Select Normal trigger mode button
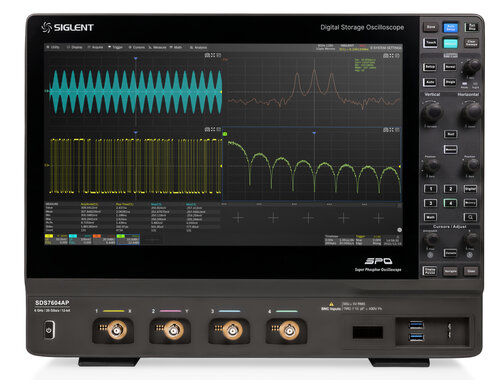The image size is (500, 380). coord(450,67)
